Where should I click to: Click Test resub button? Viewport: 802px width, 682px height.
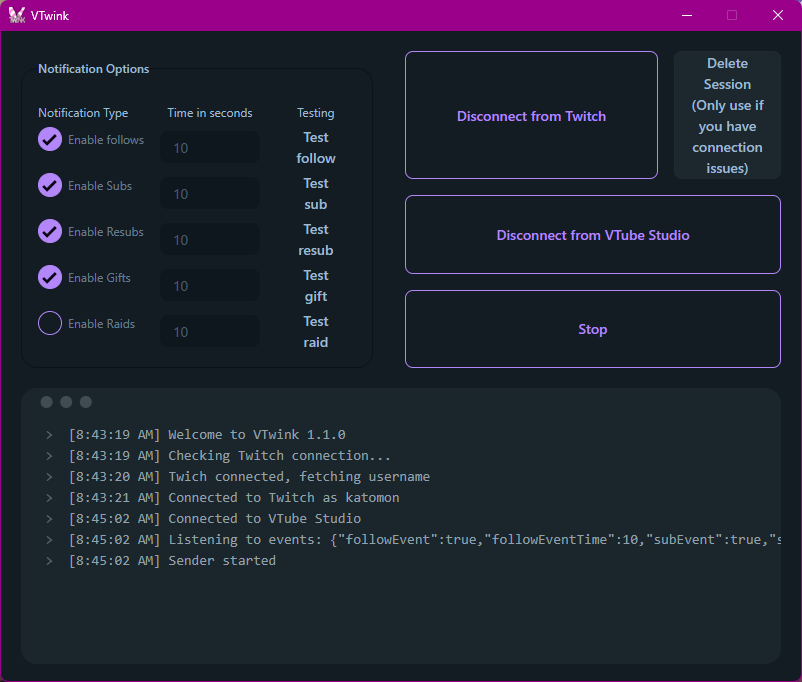pyautogui.click(x=316, y=240)
